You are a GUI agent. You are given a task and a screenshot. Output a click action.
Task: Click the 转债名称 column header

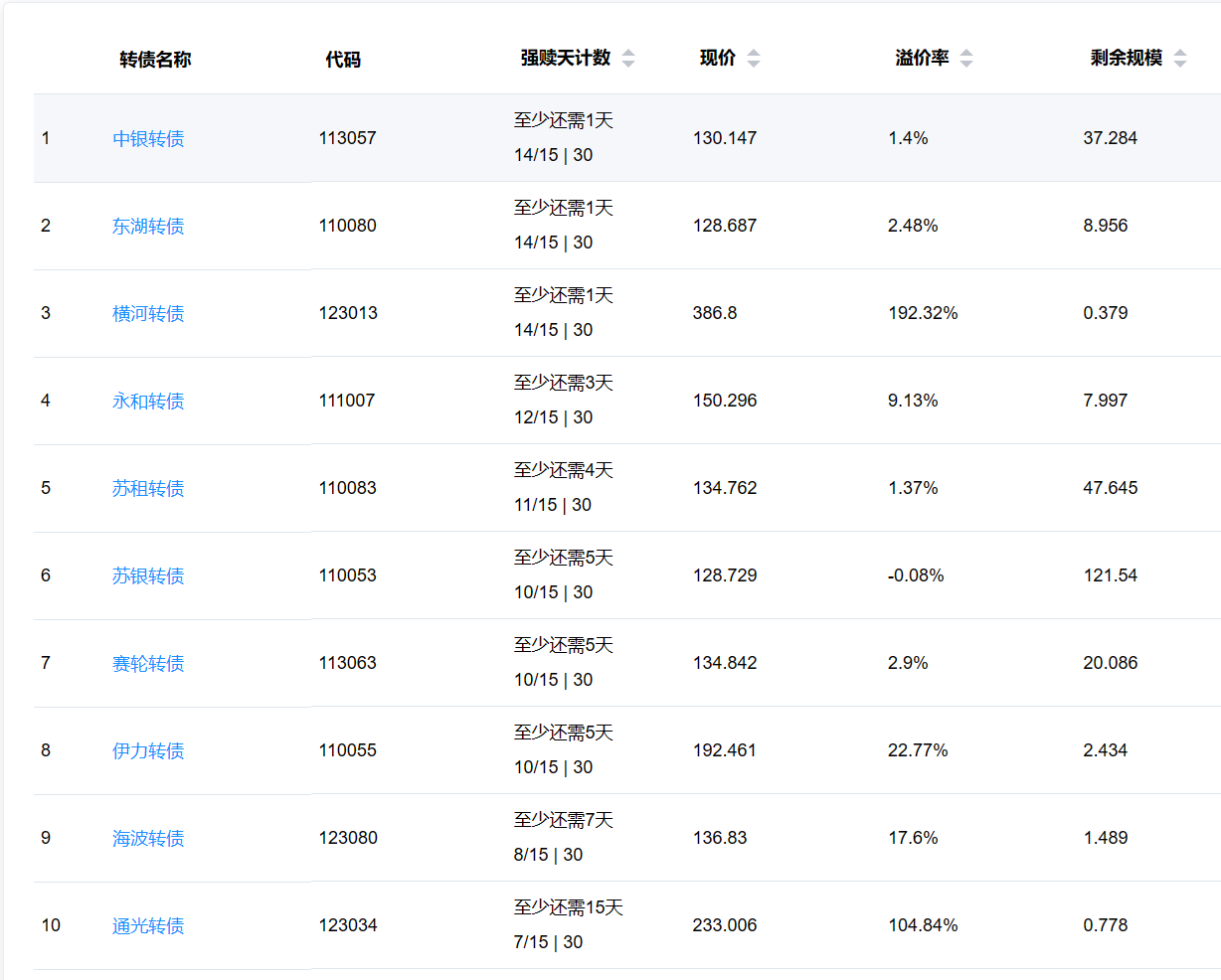coord(155,60)
